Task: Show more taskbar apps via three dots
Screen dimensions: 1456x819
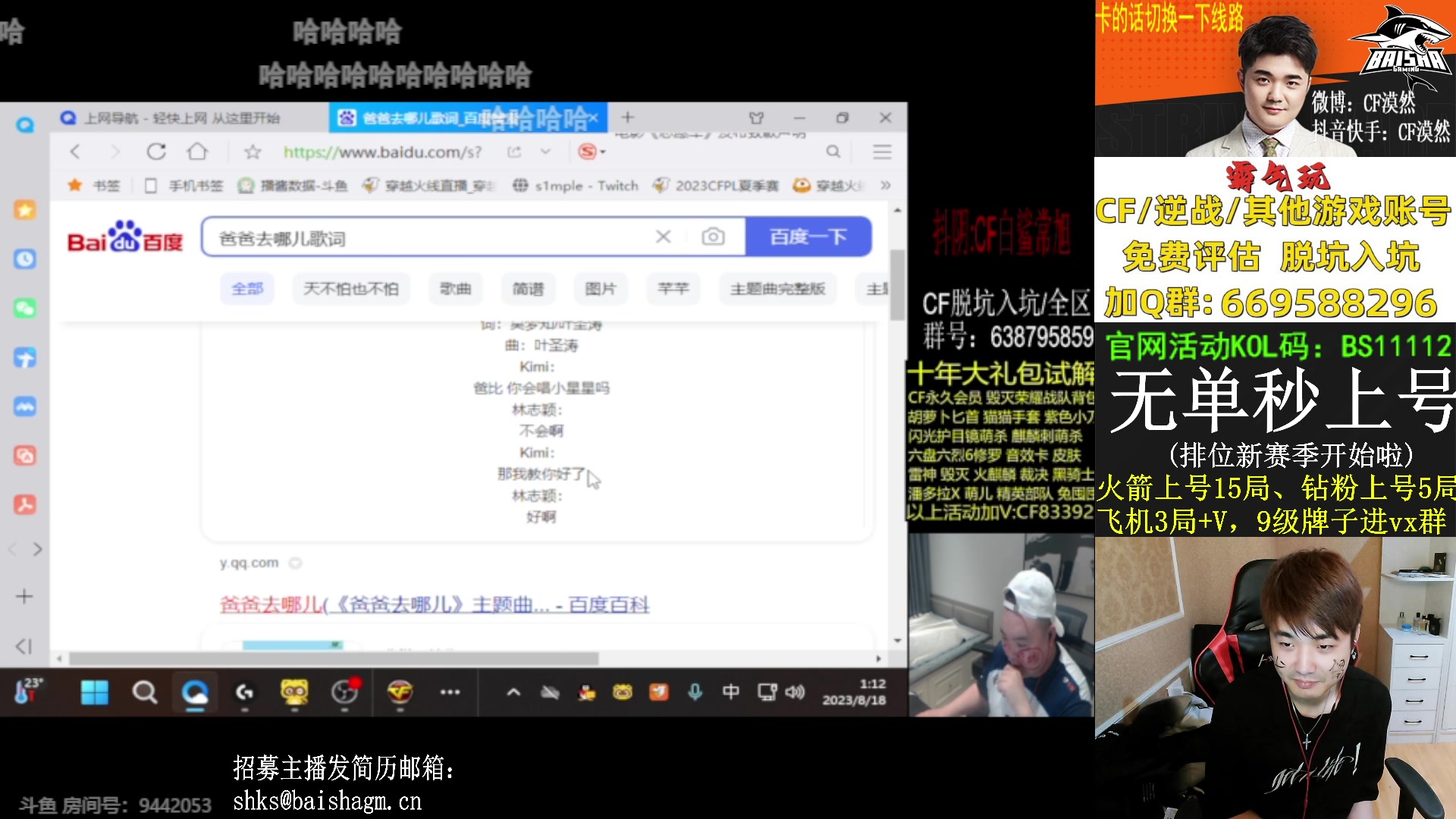Action: (450, 692)
